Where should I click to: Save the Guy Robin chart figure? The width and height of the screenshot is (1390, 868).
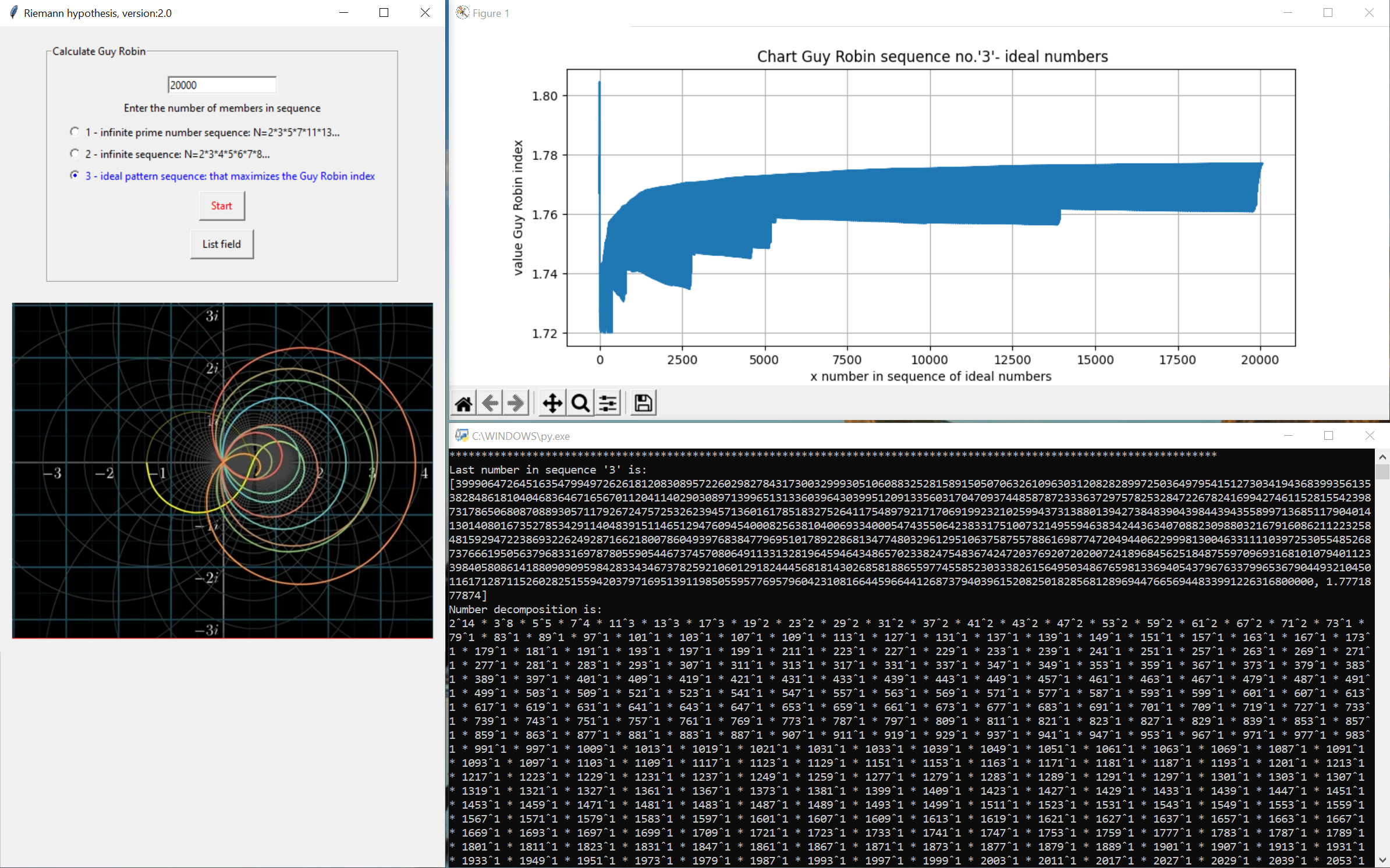point(643,402)
